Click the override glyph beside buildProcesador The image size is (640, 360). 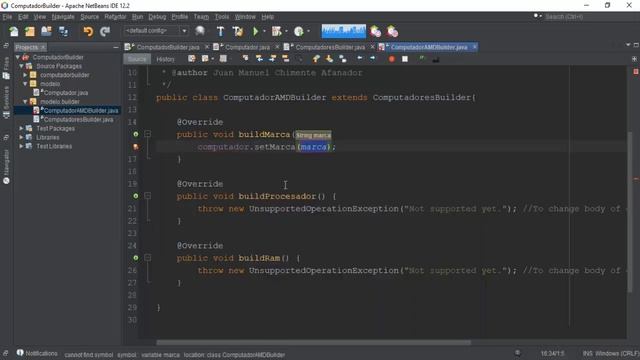click(136, 196)
